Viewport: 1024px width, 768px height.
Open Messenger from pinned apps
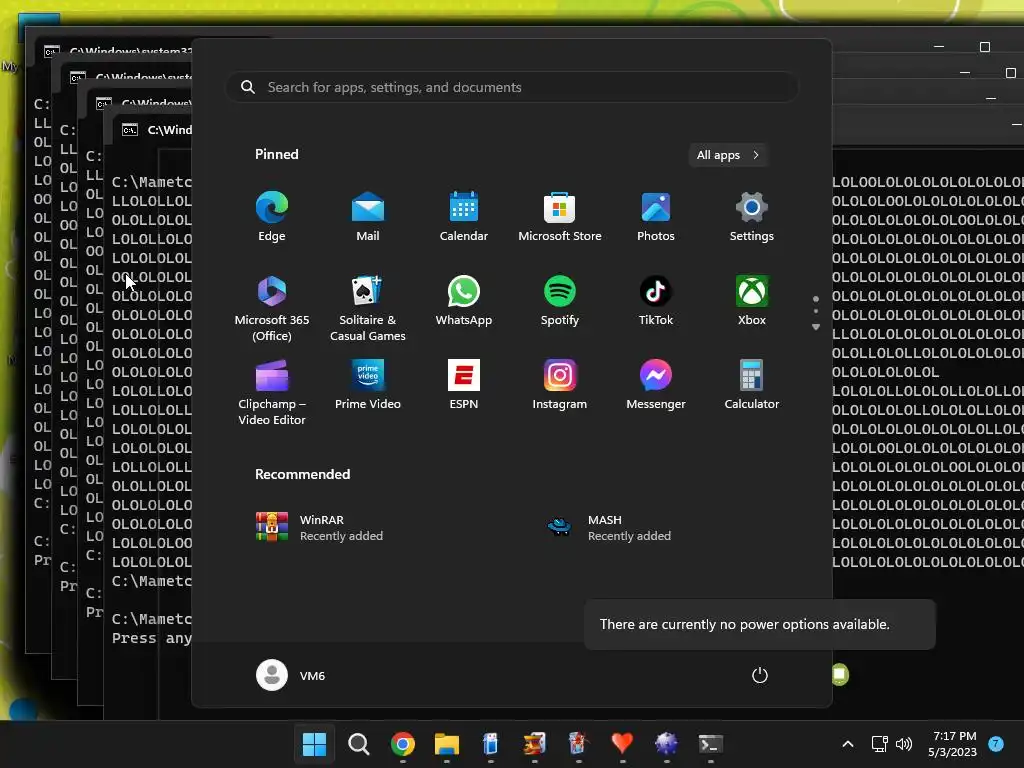pos(656,385)
